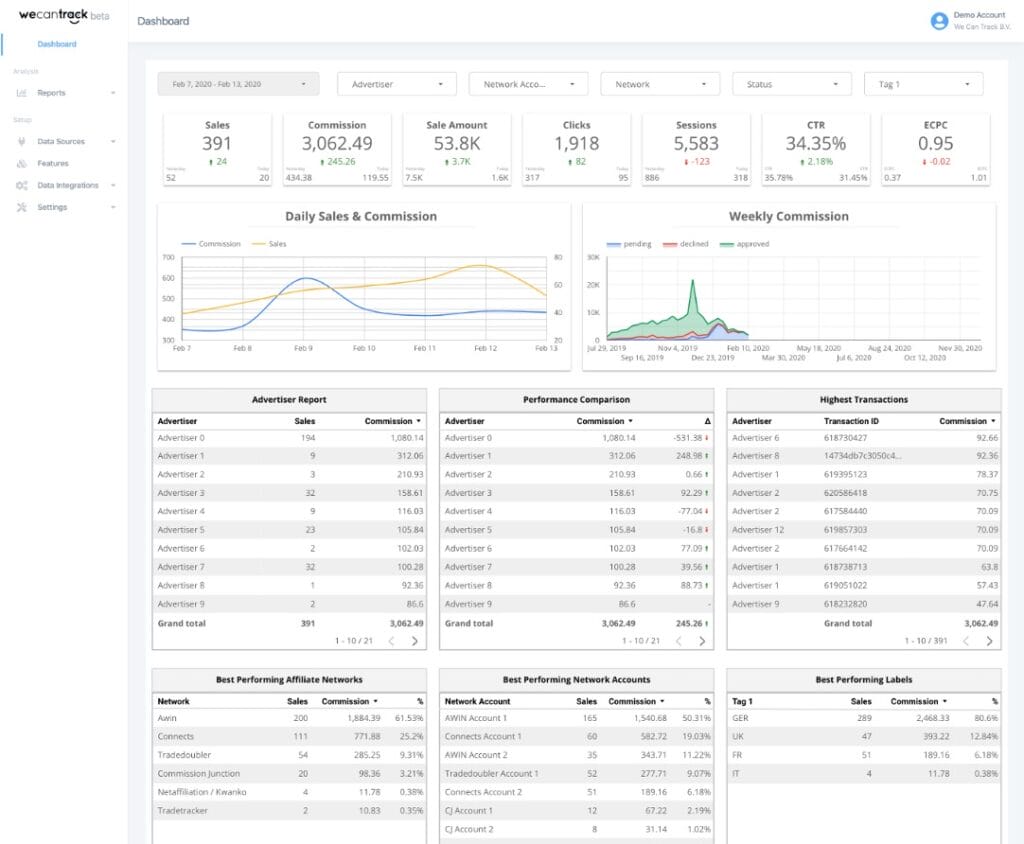Viewport: 1024px width, 844px height.
Task: Click the Settings tools icon
Action: click(x=21, y=207)
